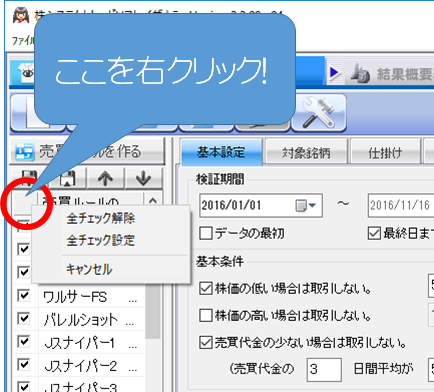Uncheck the 最終日まで checkbox
Image resolution: width=434 pixels, height=392 pixels.
[x=374, y=233]
